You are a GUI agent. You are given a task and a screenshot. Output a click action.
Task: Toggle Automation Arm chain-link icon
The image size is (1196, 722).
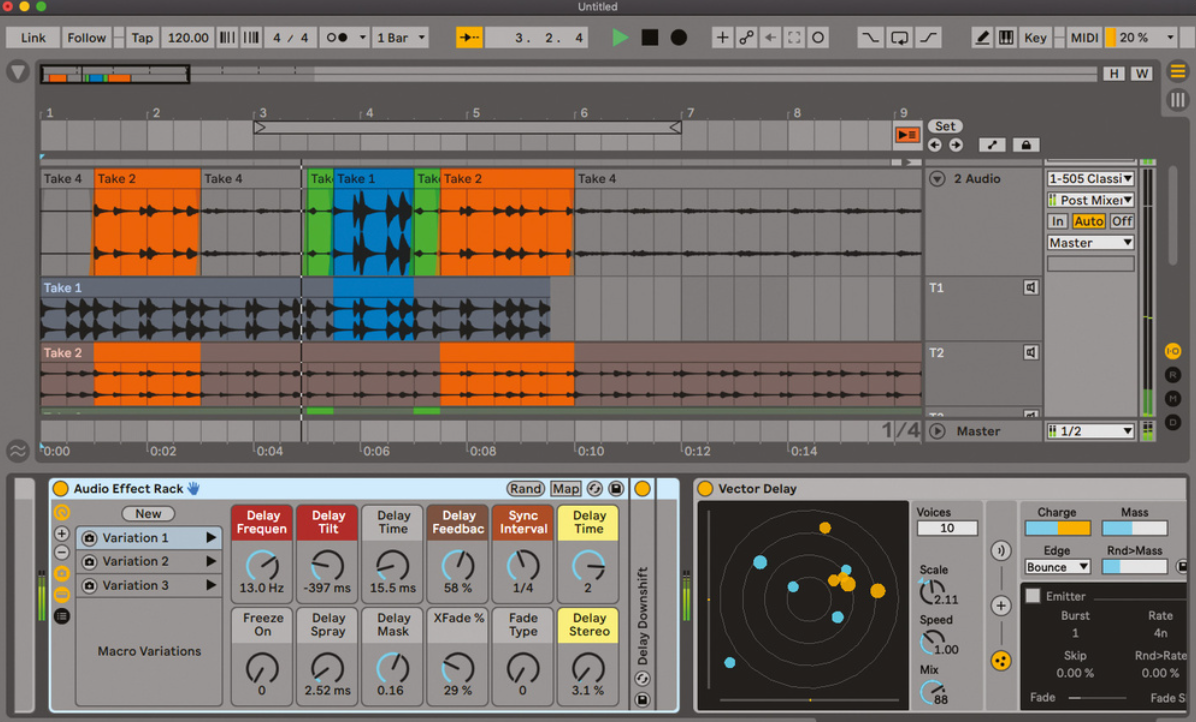[x=746, y=37]
